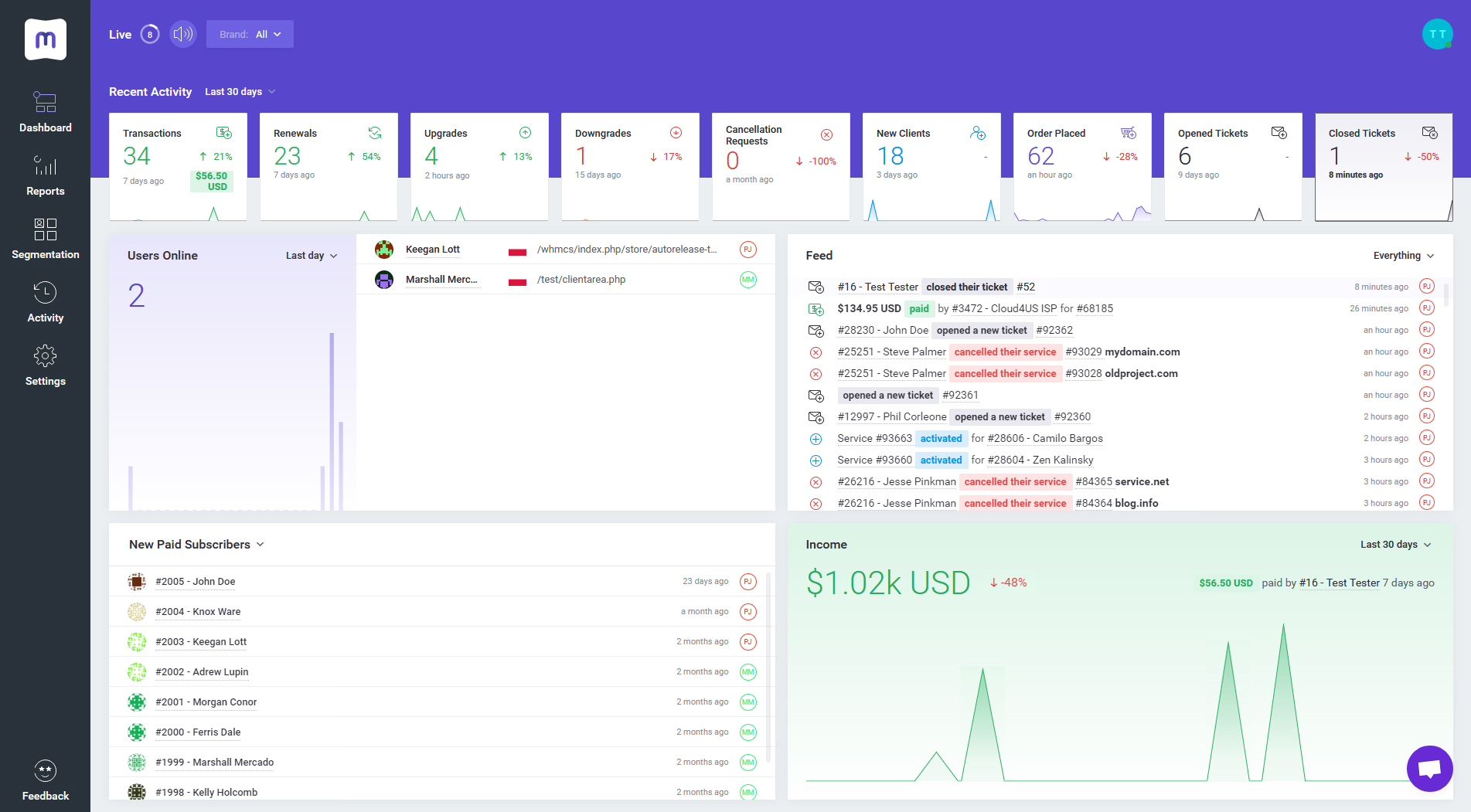Open the #12997 - Phil Corleone feed link

click(x=892, y=416)
